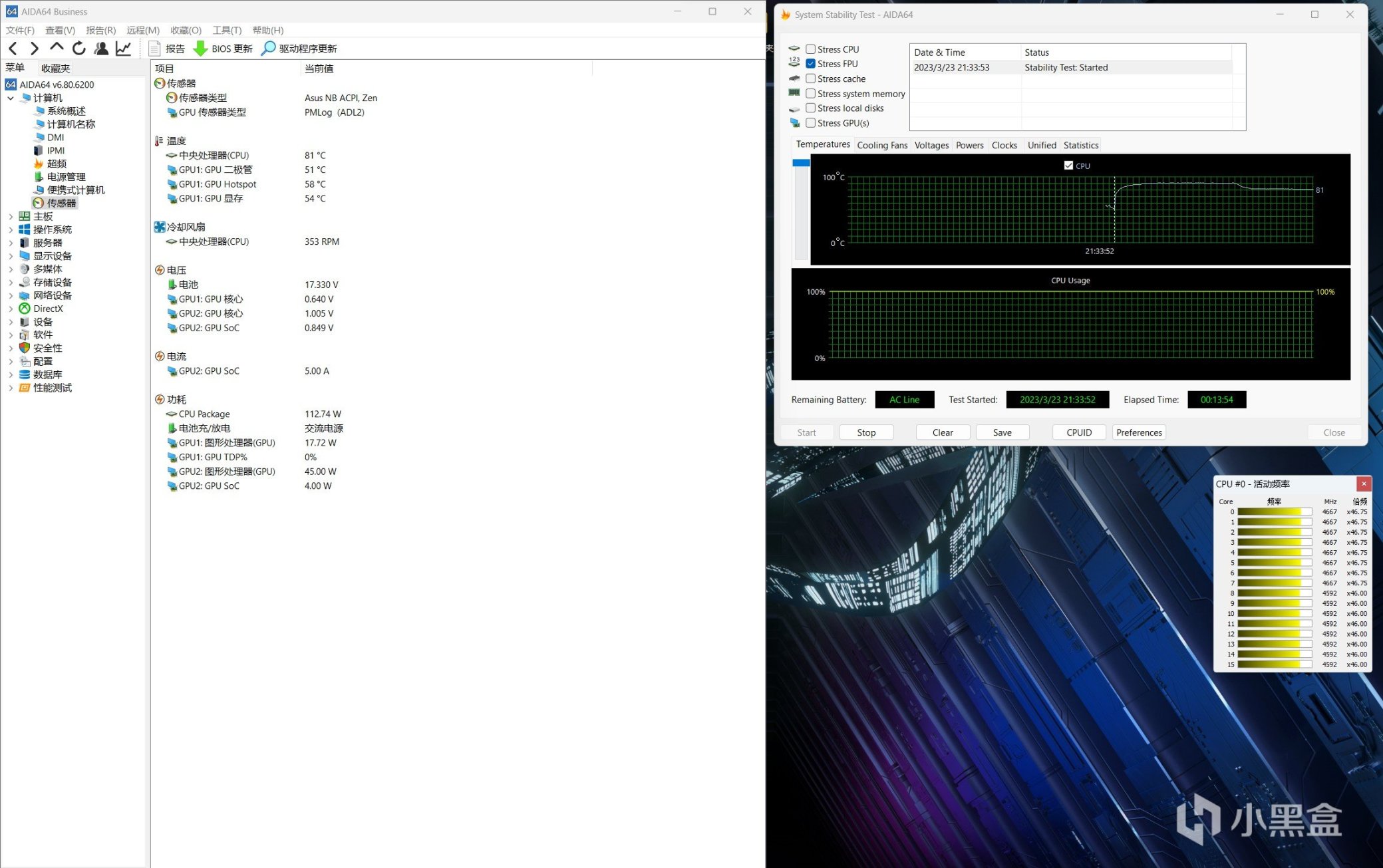Click the 驱动程序更新 magnifier icon
1383x868 pixels.
coord(267,49)
